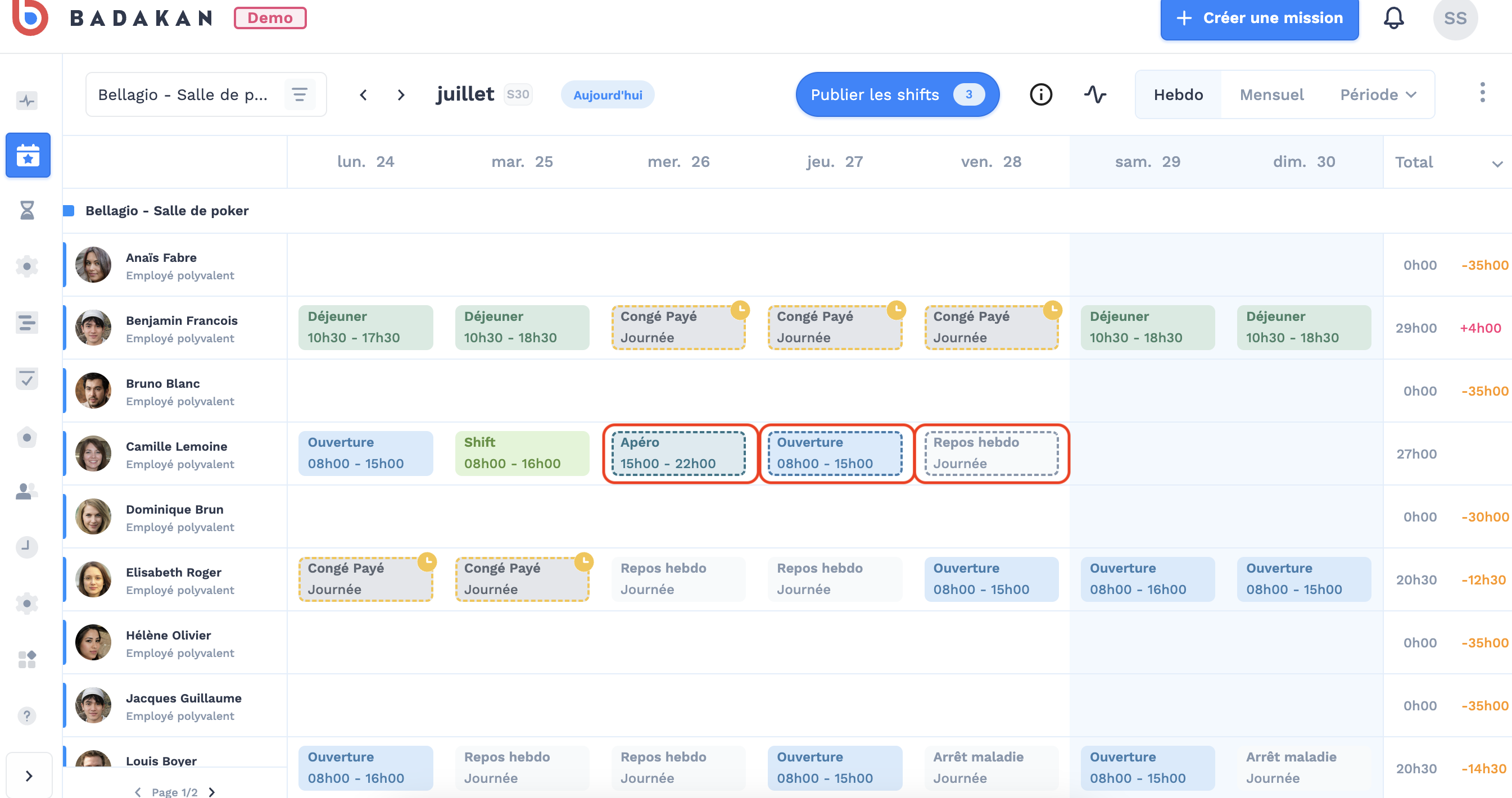Viewport: 1512px width, 798px height.
Task: Switch to Hebdo view
Action: [x=1178, y=94]
